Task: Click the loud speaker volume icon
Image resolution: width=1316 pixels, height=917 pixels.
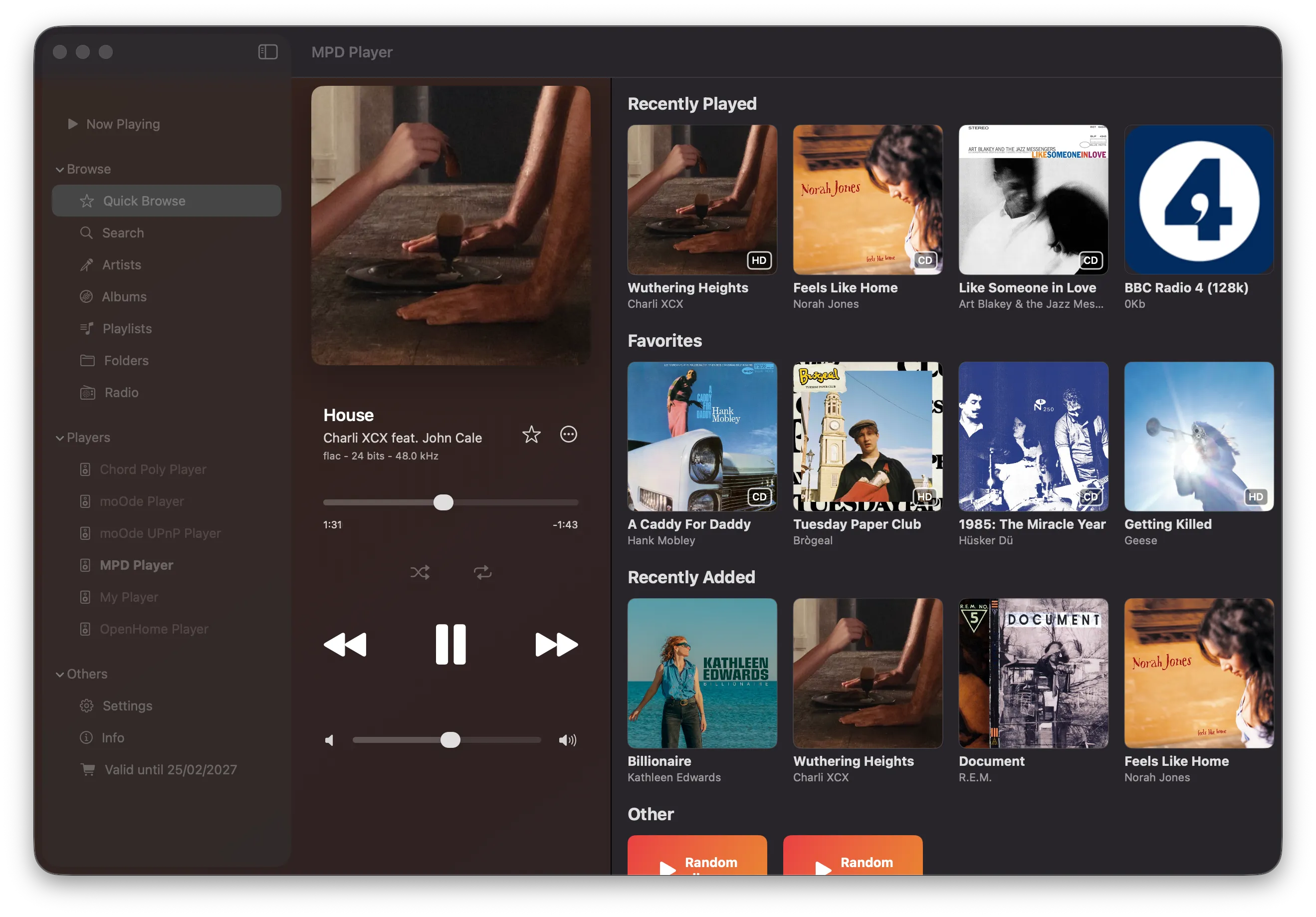Action: tap(567, 740)
